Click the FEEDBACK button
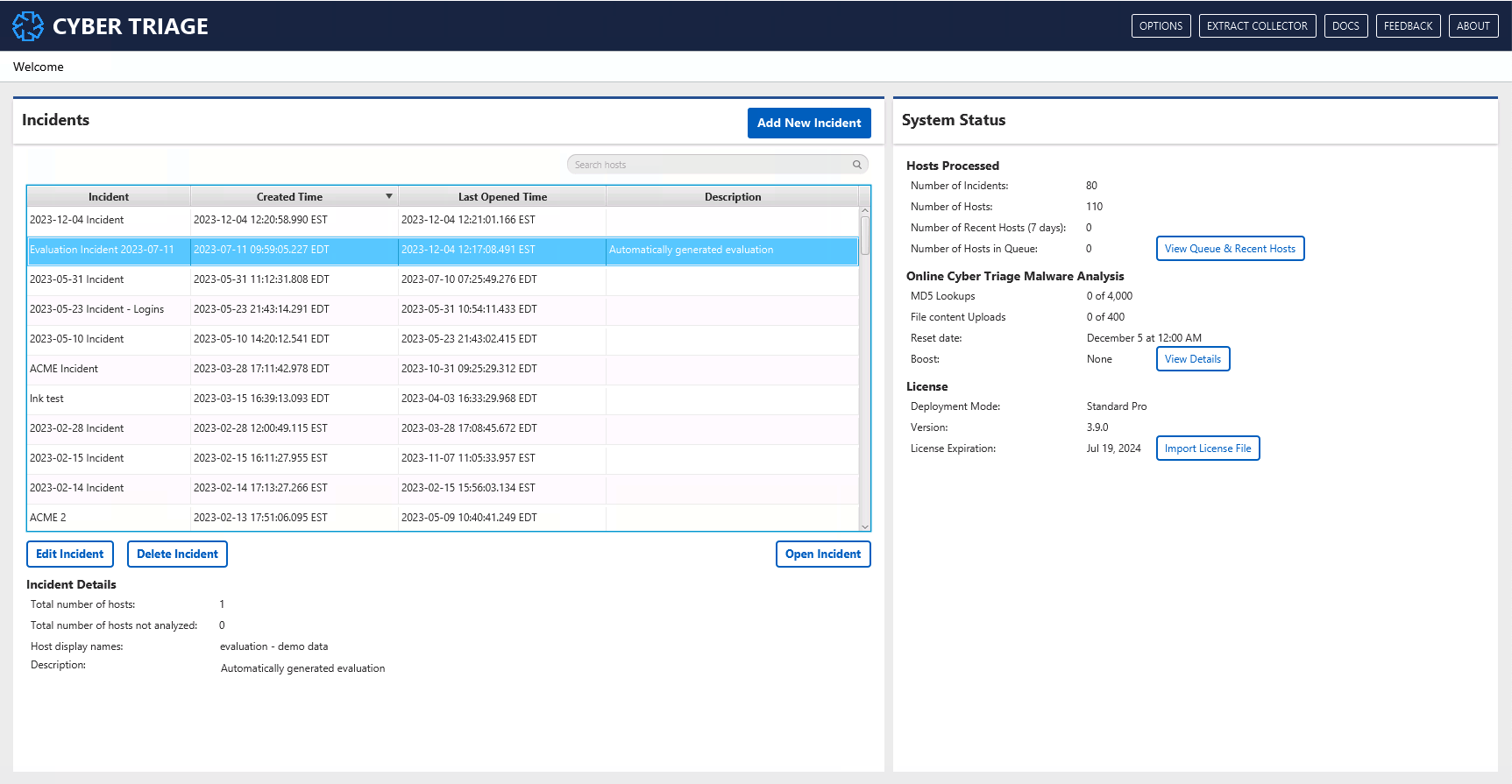 pyautogui.click(x=1408, y=26)
